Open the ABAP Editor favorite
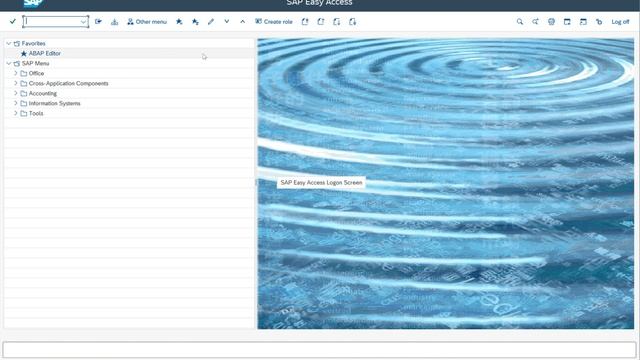Image resolution: width=640 pixels, height=360 pixels. 44,53
